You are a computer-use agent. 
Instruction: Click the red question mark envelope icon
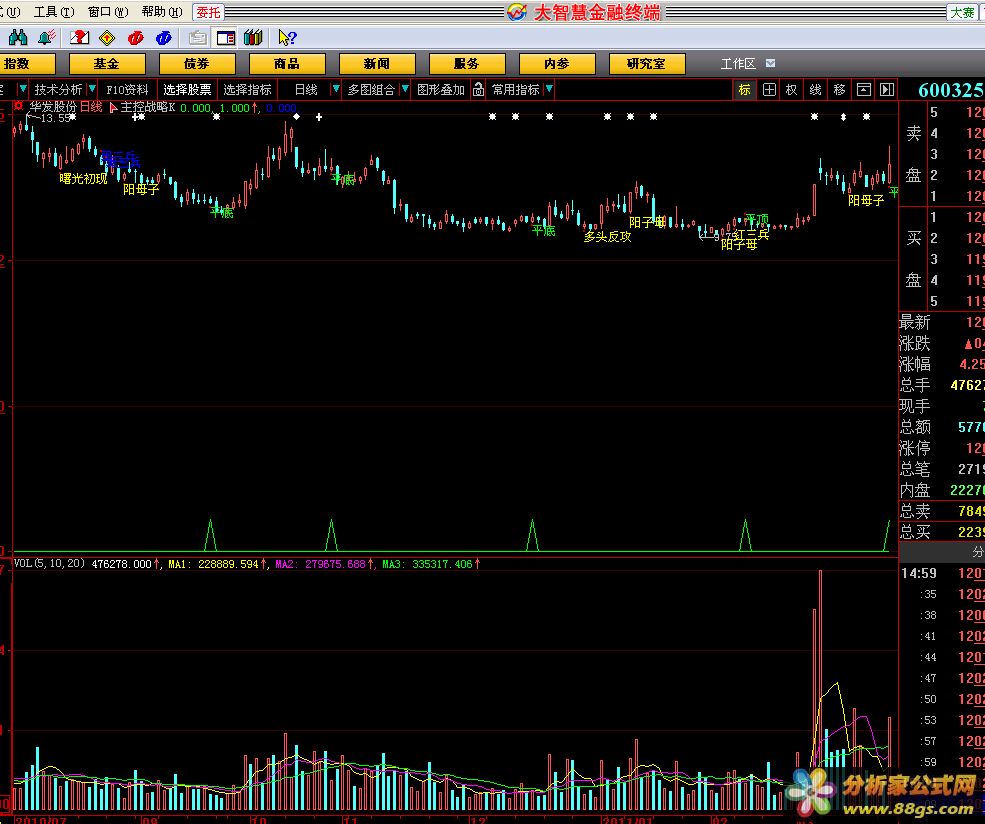point(79,38)
